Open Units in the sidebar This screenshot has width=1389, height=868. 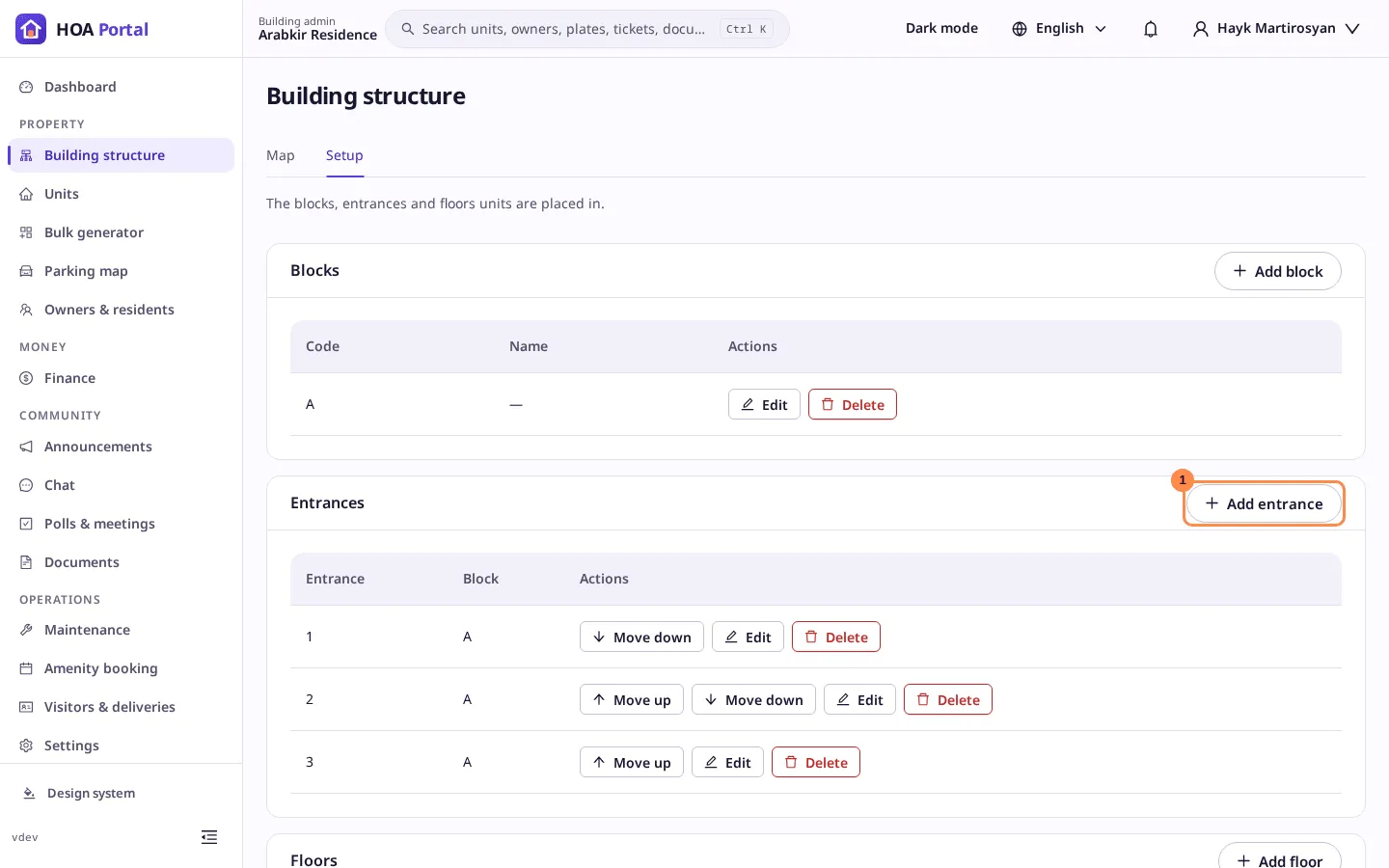(121, 194)
